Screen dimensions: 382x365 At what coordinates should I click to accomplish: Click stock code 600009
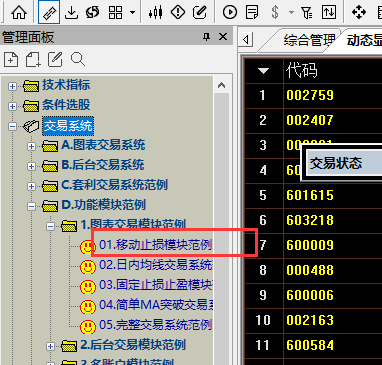310,245
